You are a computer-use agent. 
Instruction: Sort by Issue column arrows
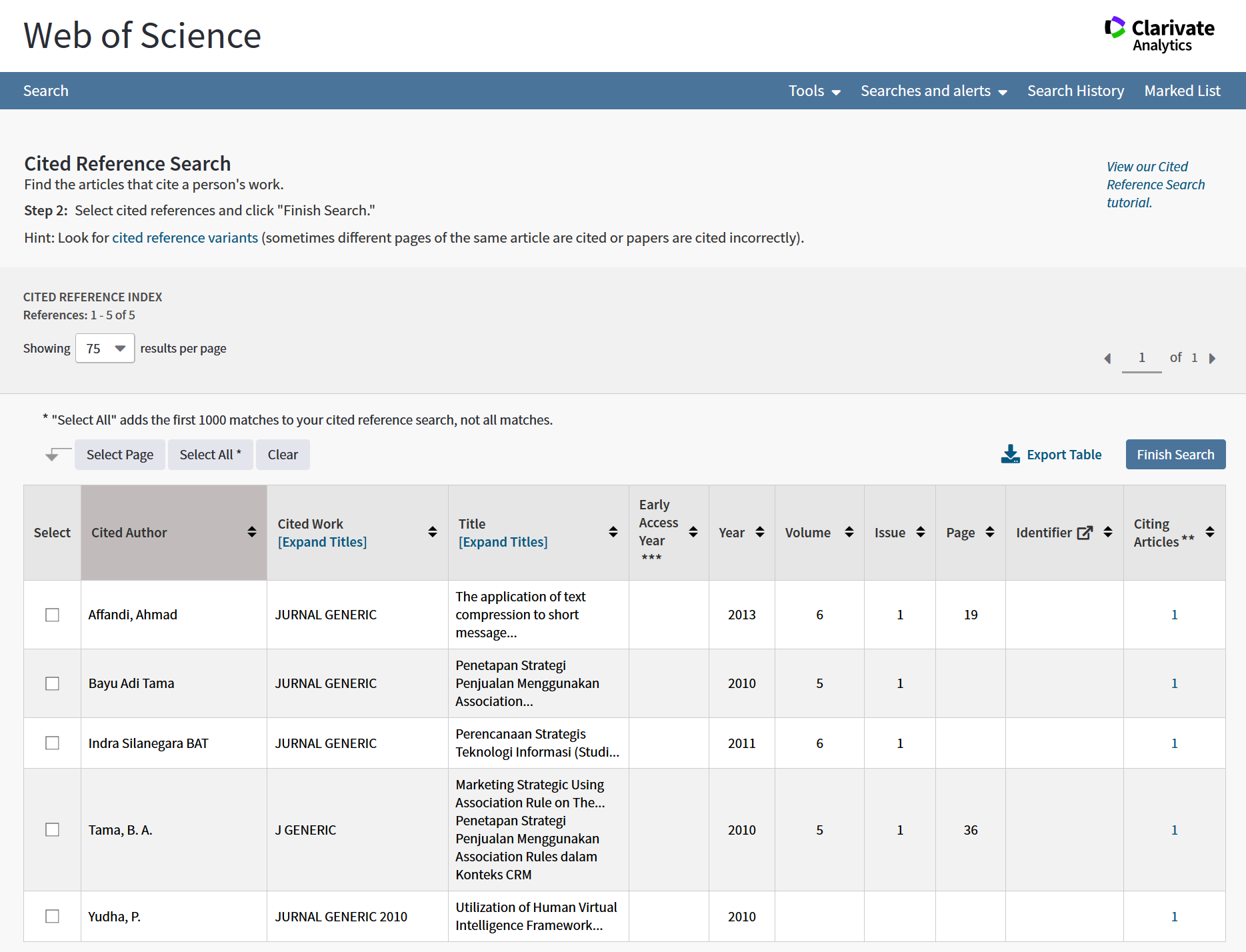920,532
